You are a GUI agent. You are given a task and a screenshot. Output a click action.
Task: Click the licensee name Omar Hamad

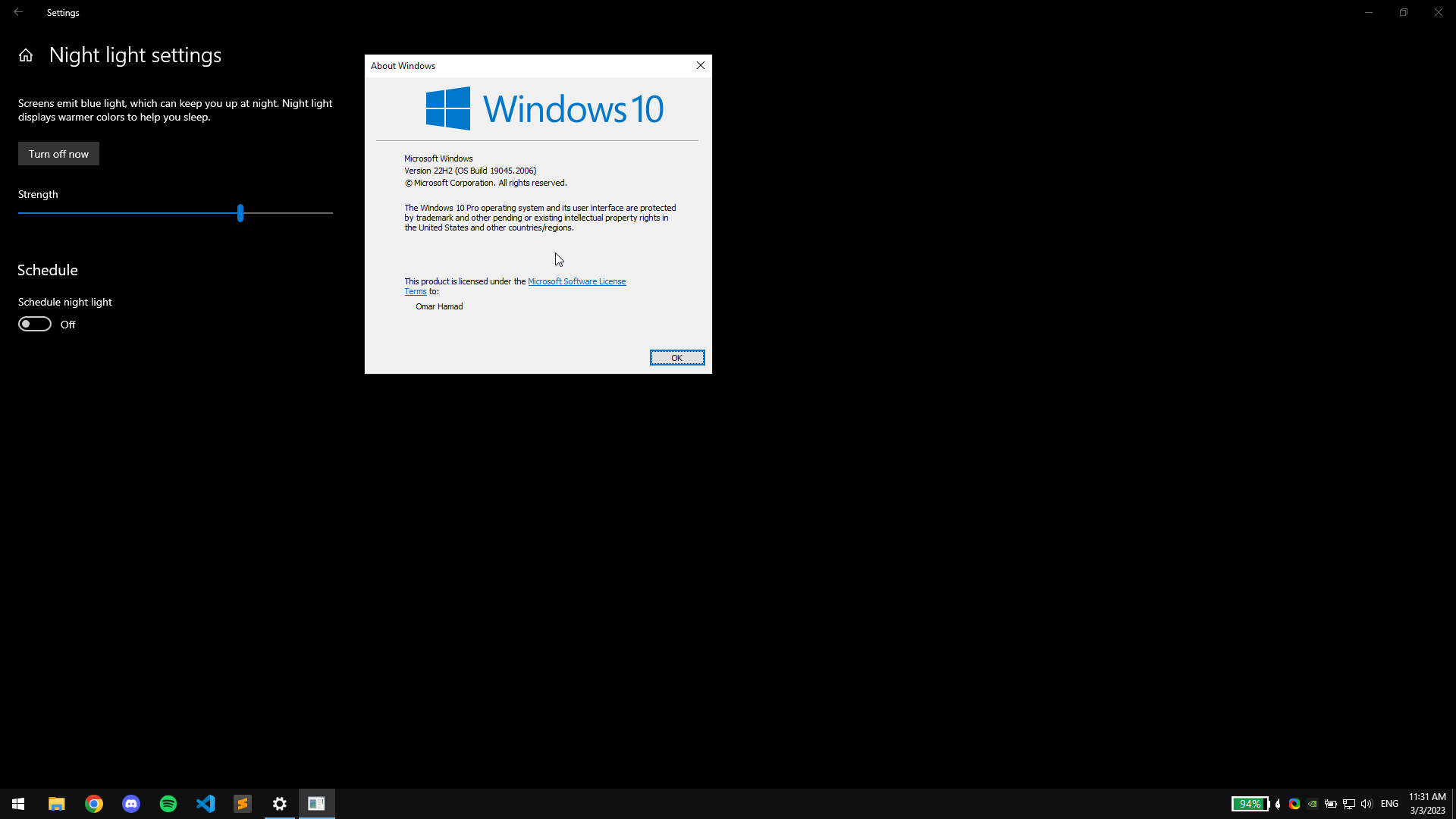pyautogui.click(x=439, y=306)
